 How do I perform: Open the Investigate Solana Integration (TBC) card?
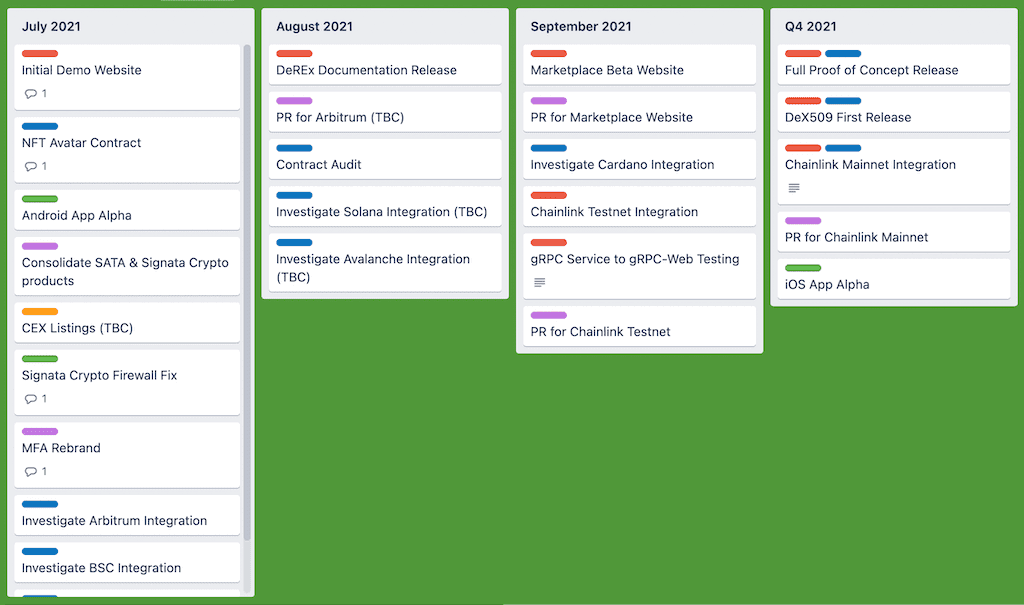point(385,206)
